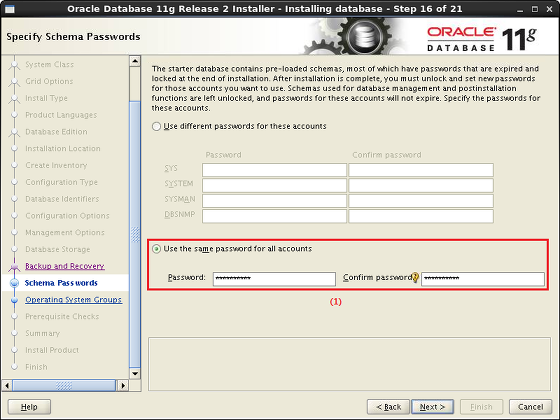560x420 pixels.
Task: Open the Operating System Groups step link
Action: click(74, 300)
